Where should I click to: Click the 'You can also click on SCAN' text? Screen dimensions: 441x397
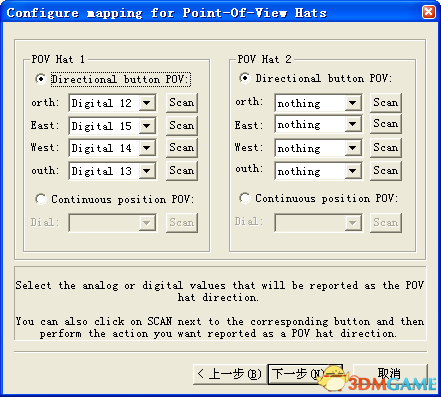220,327
